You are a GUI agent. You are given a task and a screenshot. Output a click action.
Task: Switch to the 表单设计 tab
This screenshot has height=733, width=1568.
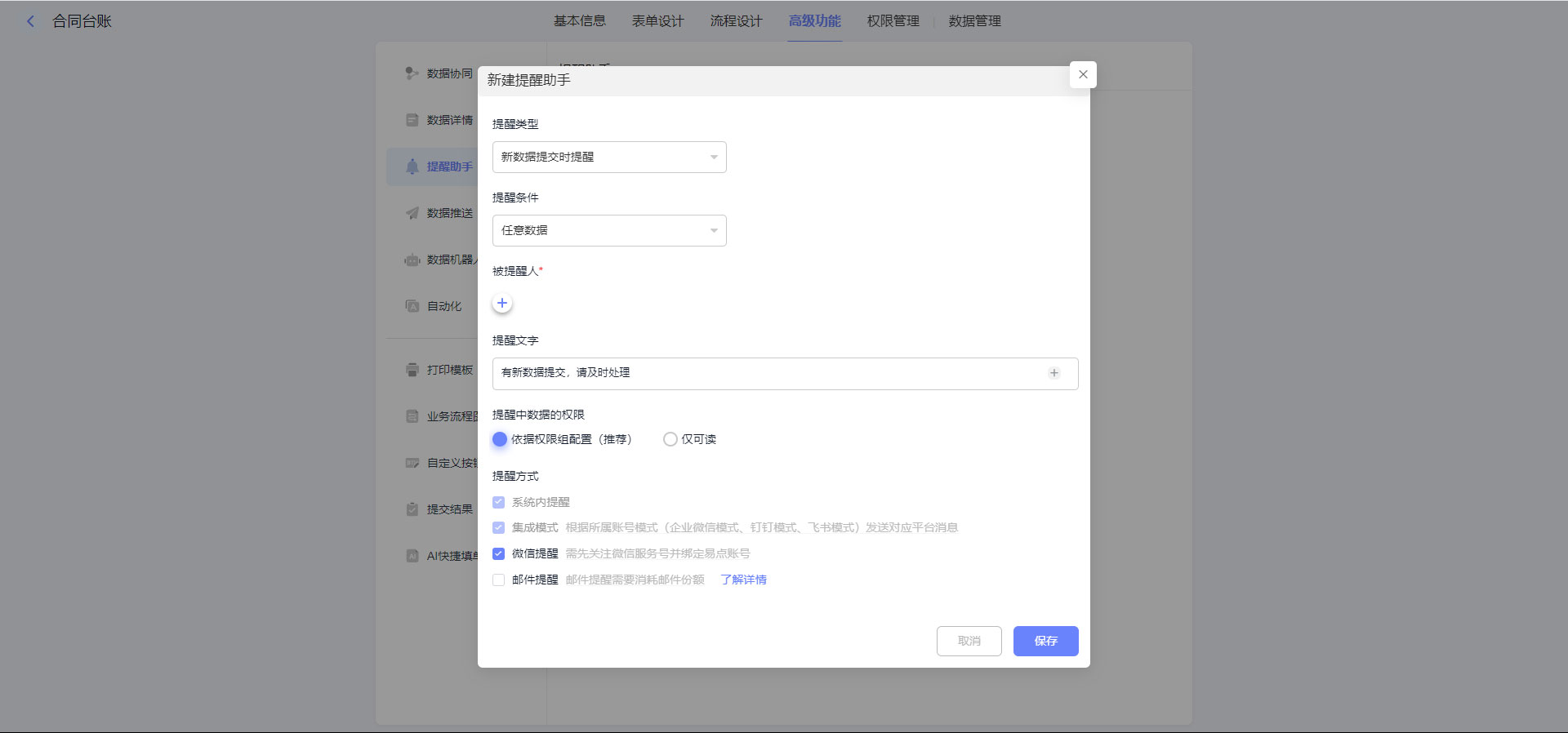tap(657, 21)
